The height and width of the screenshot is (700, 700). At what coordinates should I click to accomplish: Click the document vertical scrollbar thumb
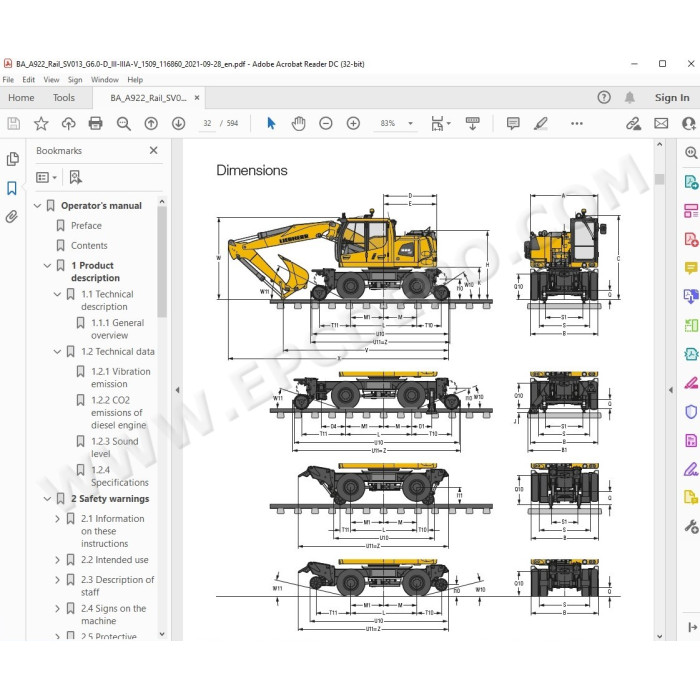pyautogui.click(x=659, y=179)
